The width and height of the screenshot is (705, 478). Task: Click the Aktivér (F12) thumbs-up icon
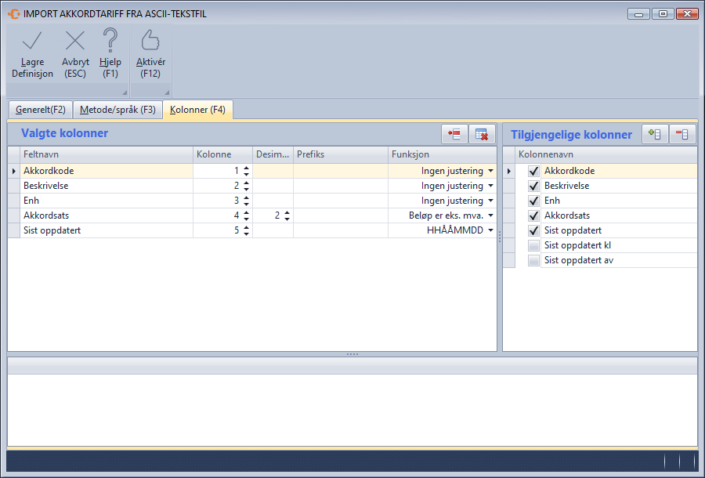(x=150, y=41)
